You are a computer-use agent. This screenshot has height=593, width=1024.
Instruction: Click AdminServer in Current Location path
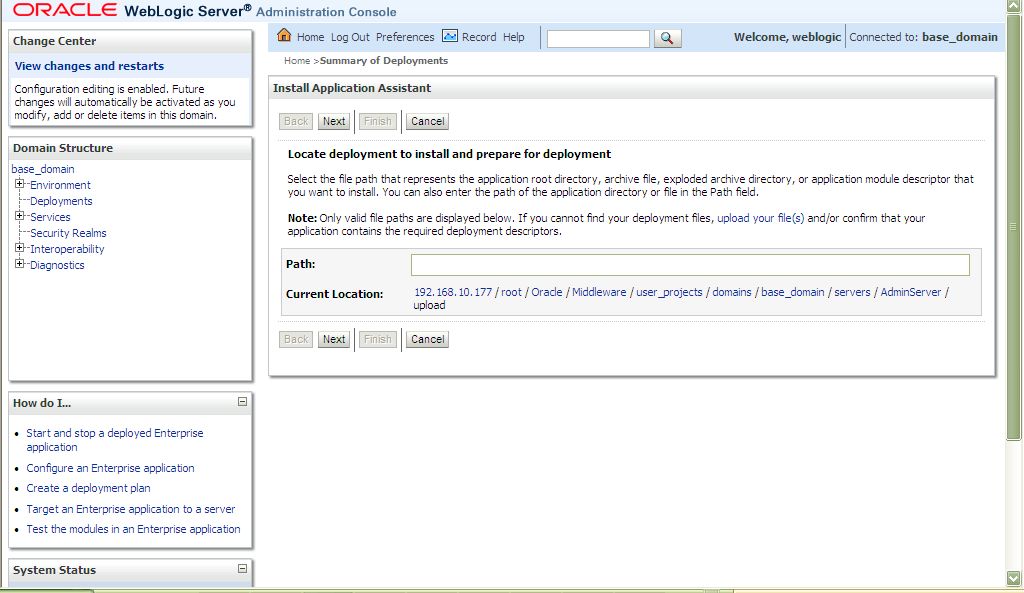911,293
